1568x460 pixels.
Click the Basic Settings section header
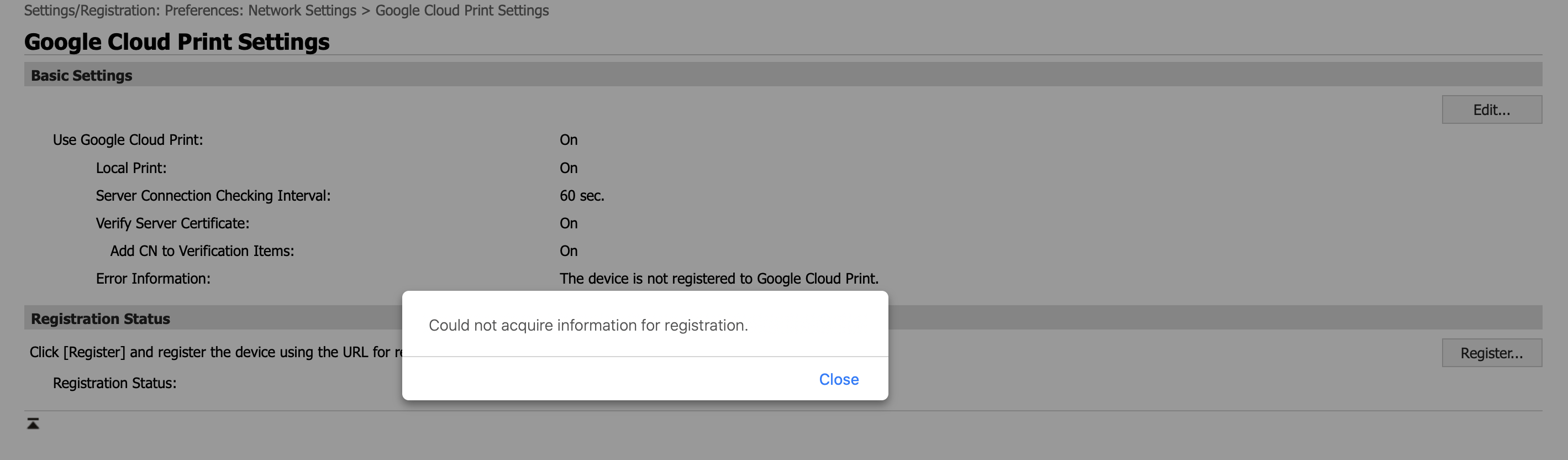[82, 75]
